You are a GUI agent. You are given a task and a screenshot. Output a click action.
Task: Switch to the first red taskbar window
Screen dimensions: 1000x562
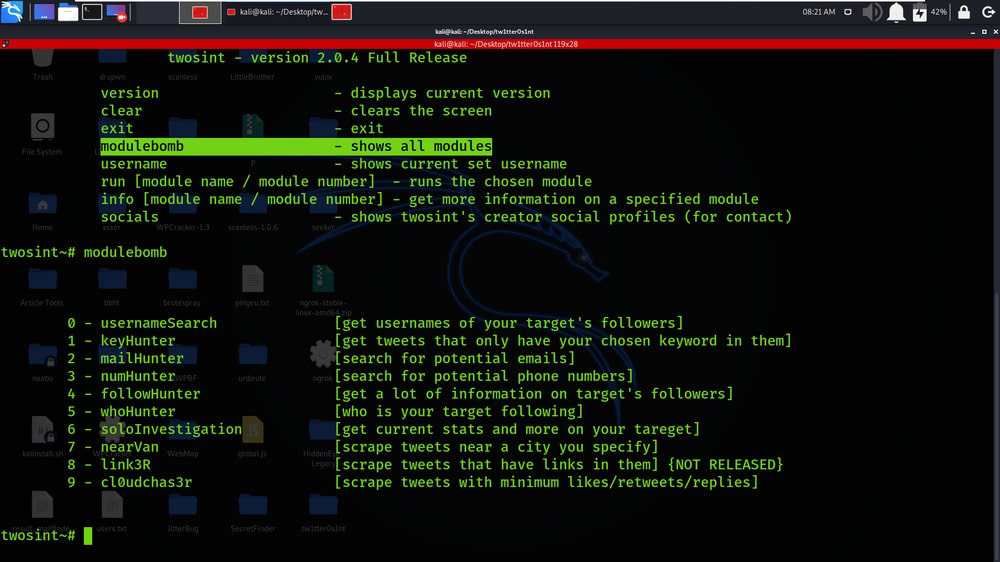tap(200, 11)
